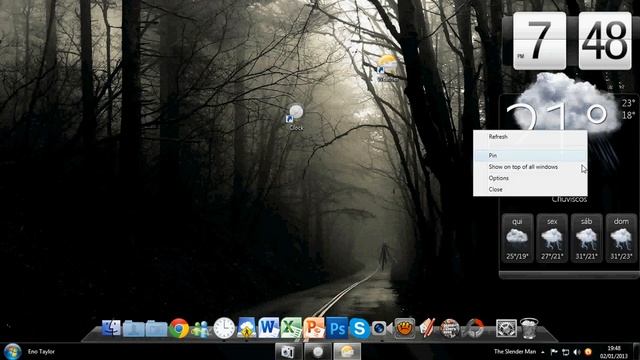Click the minutes flip card showing 48
The image size is (640, 360).
point(605,41)
